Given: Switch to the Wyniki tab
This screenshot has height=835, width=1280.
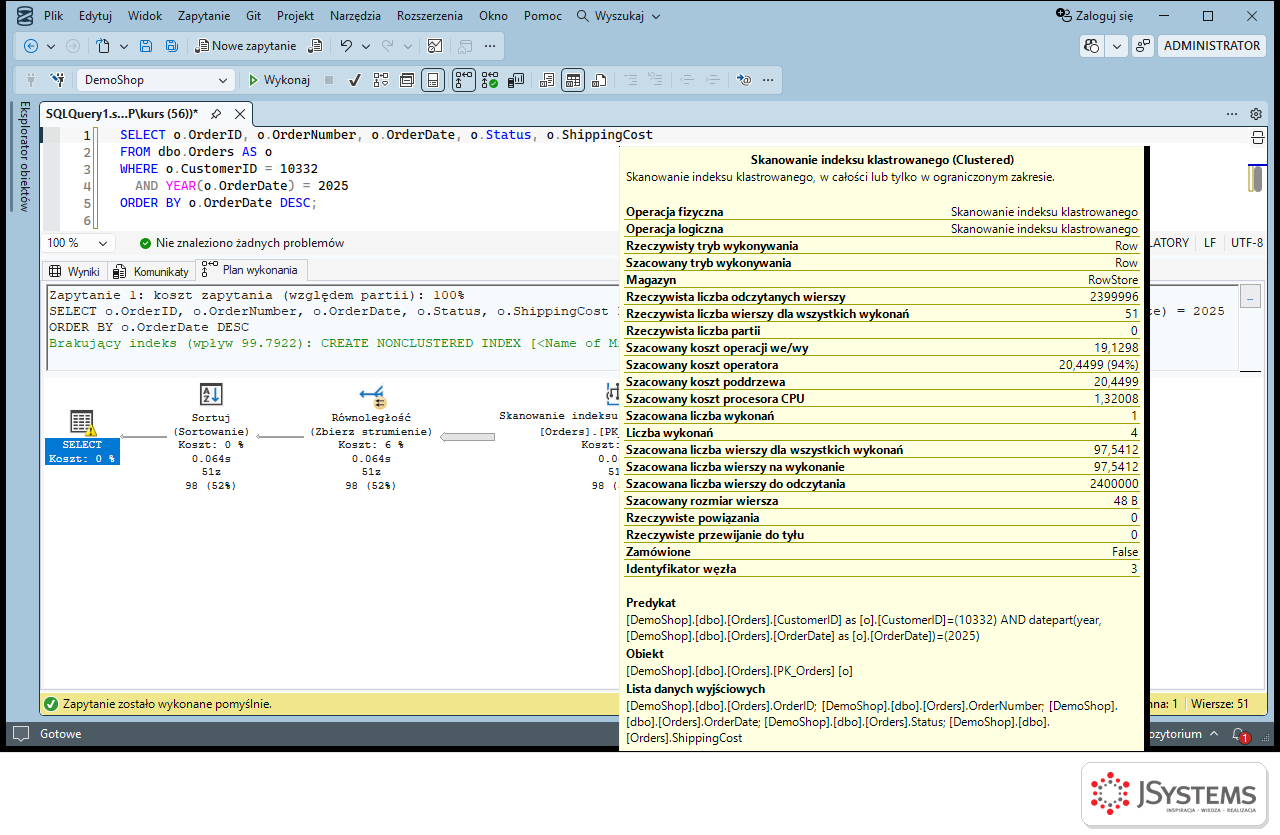Looking at the screenshot, I should pos(74,271).
